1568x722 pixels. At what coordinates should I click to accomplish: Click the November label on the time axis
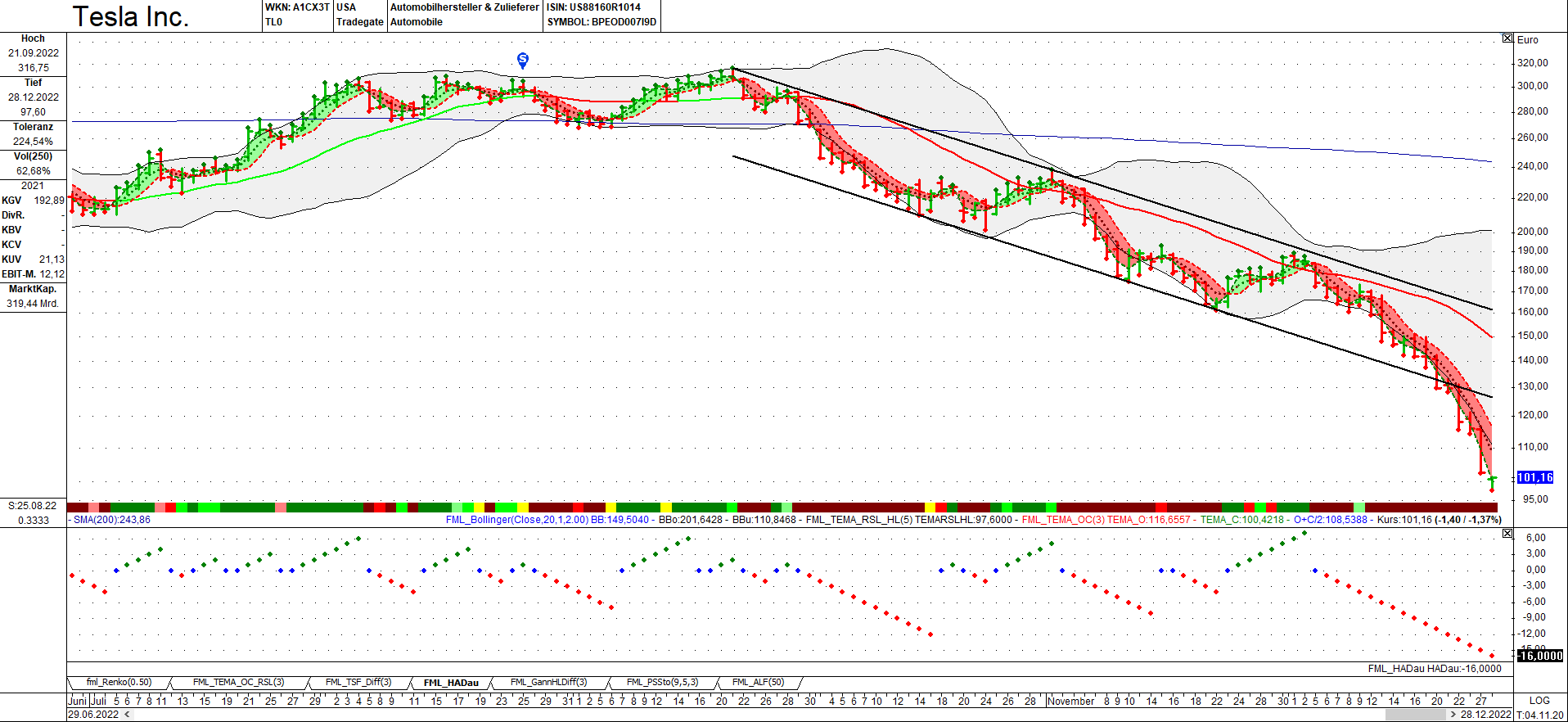(1070, 701)
